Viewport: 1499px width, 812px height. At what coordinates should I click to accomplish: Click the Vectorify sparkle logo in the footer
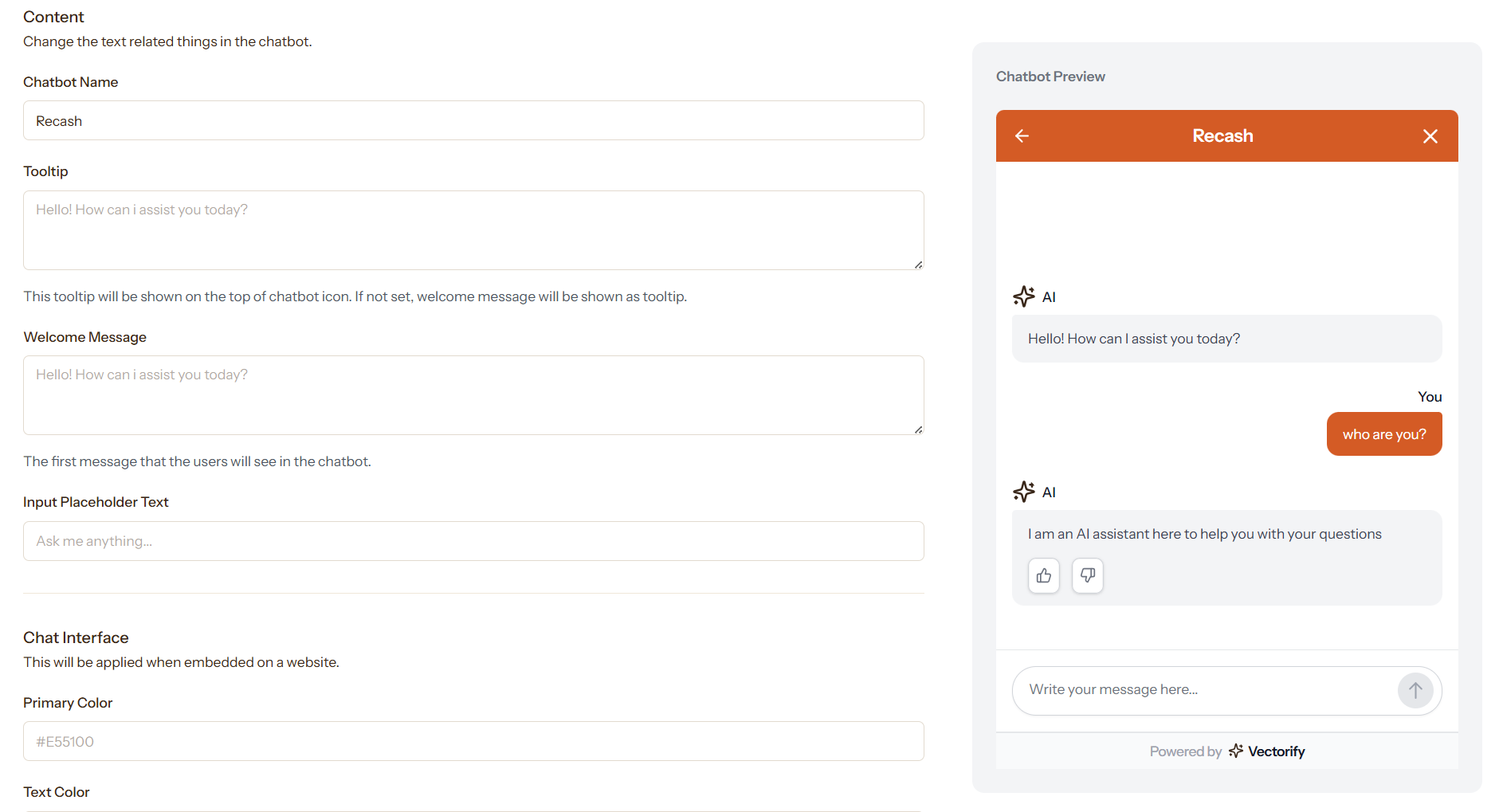coord(1236,751)
